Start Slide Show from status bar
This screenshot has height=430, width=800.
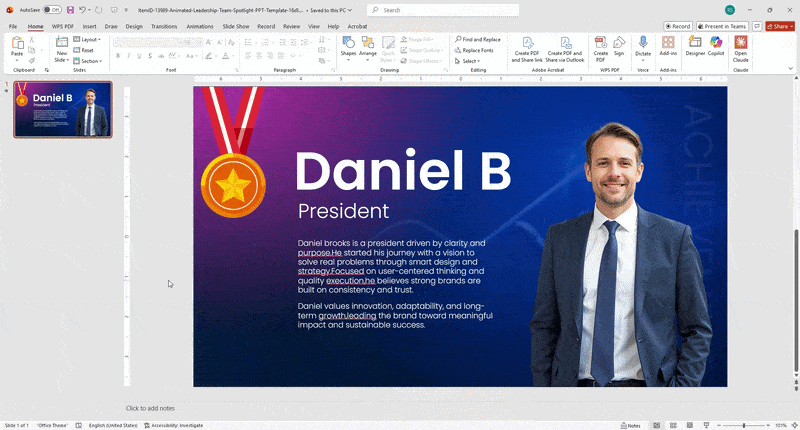(706, 425)
